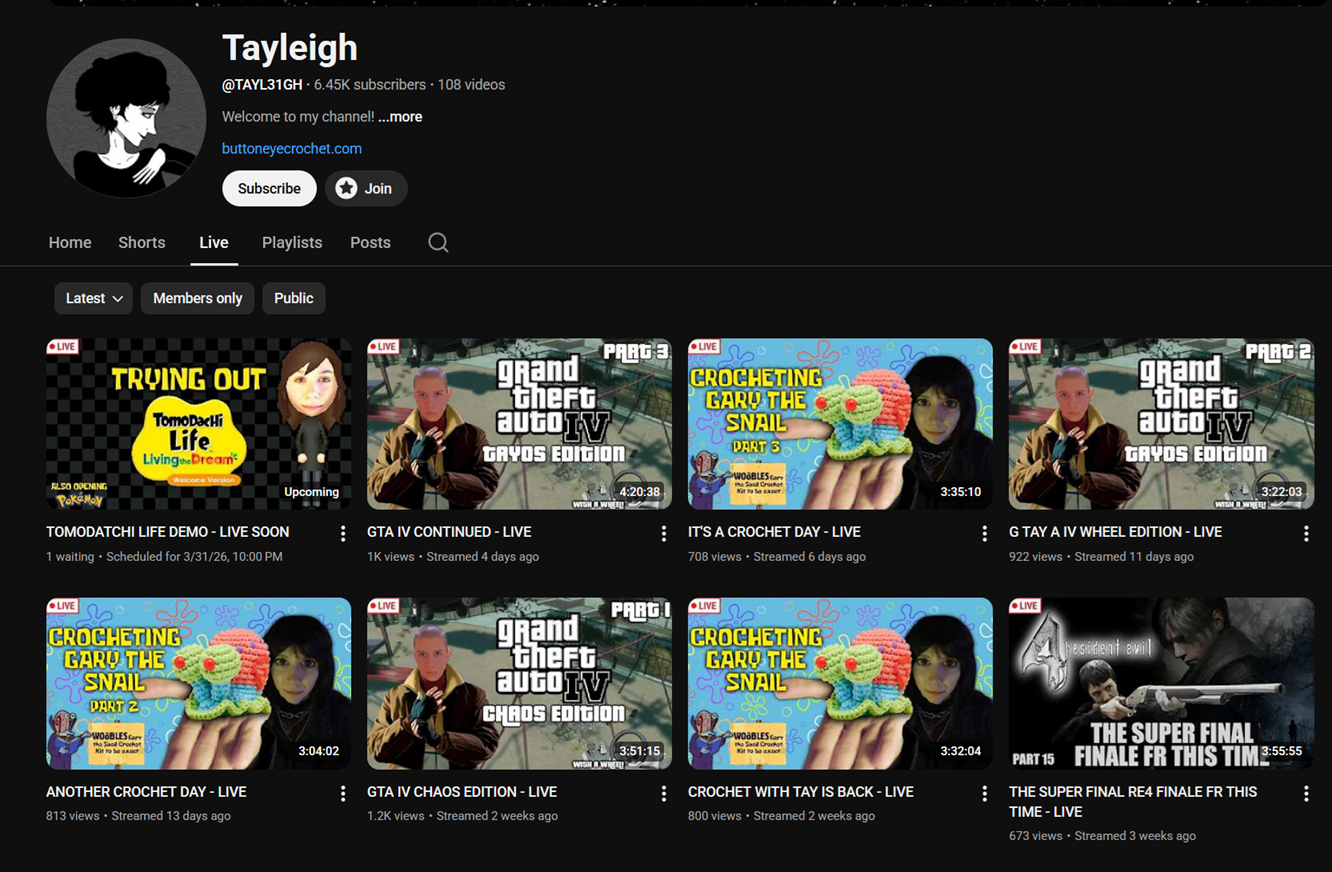Click the GTA IV Part 2 Tayos Edition thumbnail
This screenshot has height=872, width=1332.
(x=1161, y=424)
